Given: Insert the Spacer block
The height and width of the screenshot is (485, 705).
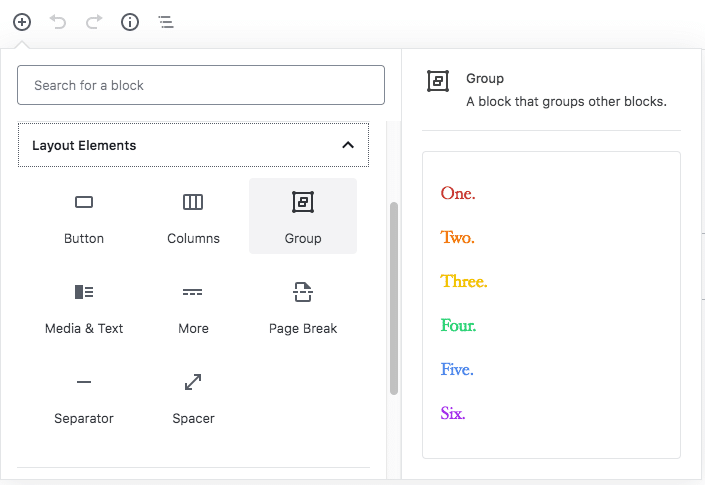Looking at the screenshot, I should click(193, 396).
